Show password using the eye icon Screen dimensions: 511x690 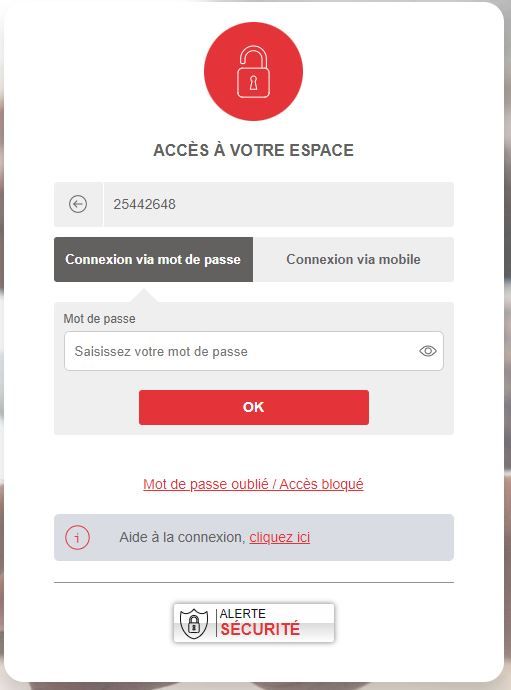tap(427, 351)
